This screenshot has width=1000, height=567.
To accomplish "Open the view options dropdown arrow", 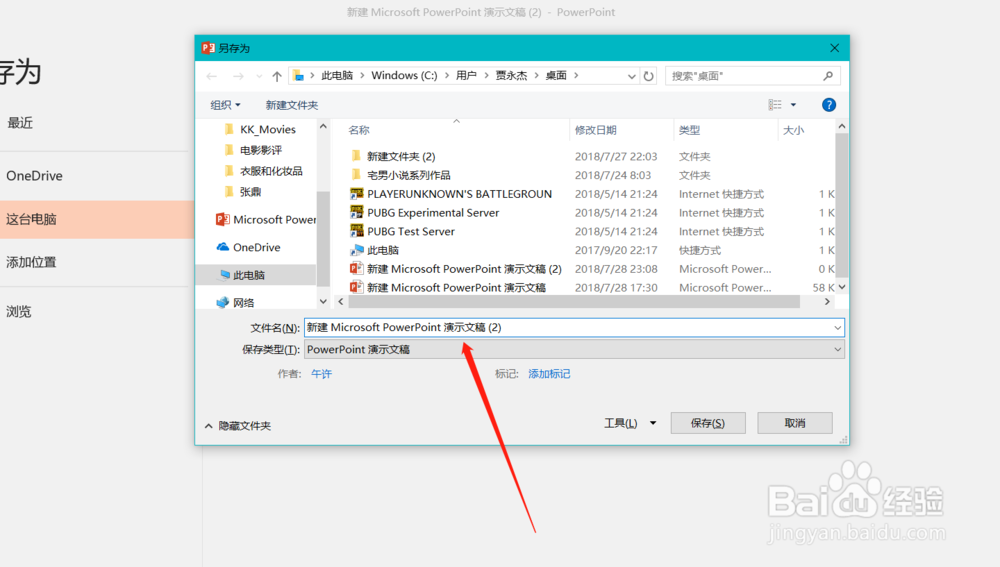I will [x=793, y=105].
